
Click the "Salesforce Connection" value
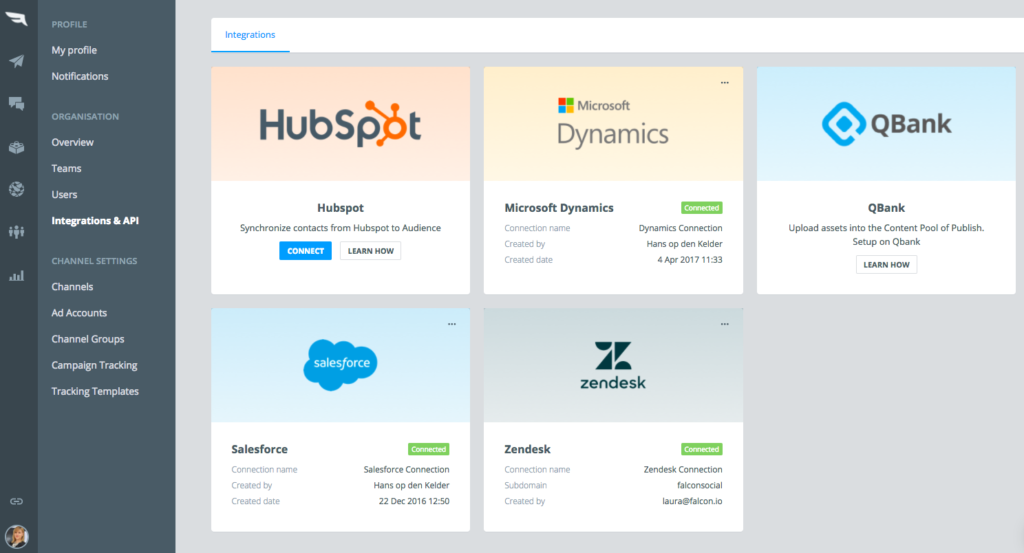(x=406, y=469)
